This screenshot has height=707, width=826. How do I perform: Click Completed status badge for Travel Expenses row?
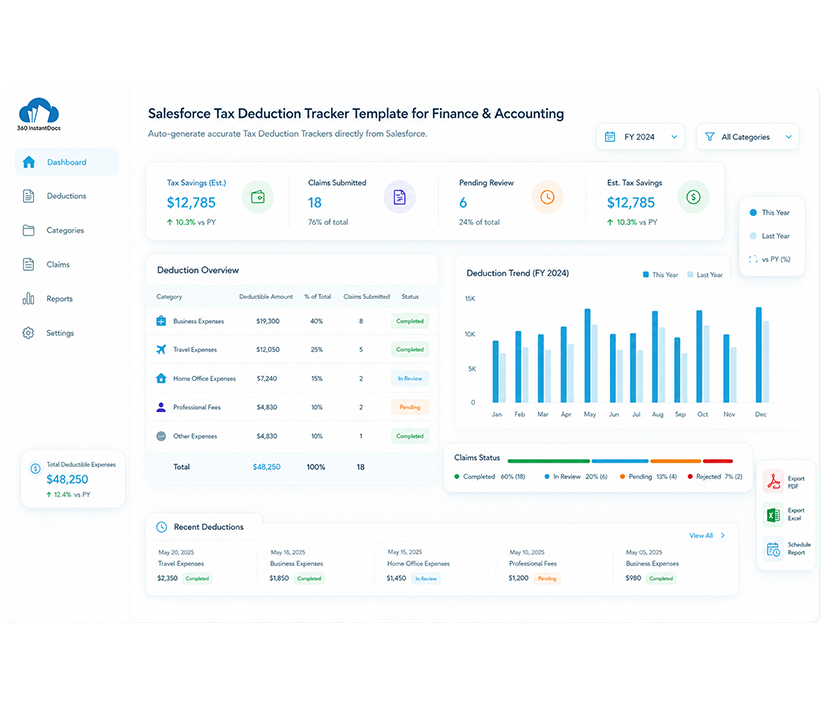click(x=410, y=349)
